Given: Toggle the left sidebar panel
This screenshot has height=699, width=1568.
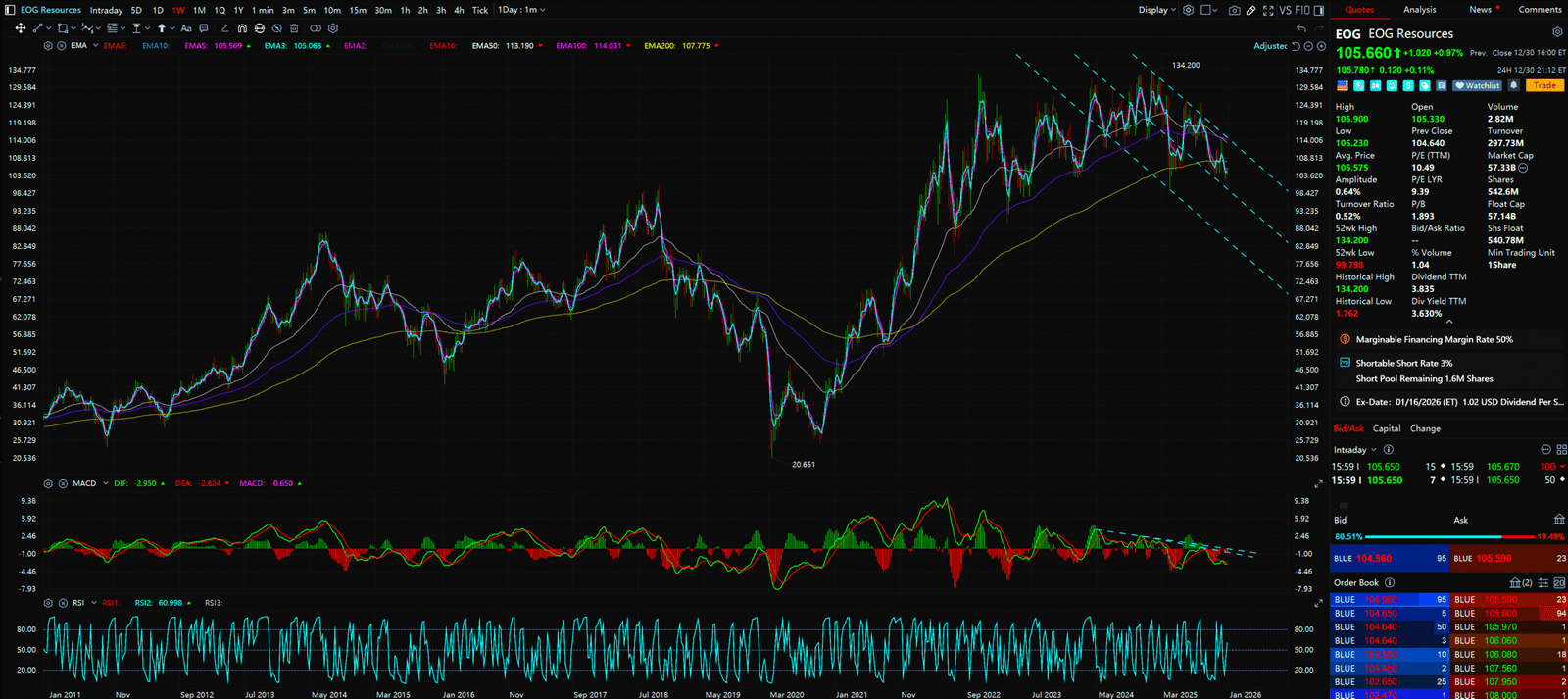Looking at the screenshot, I should [10, 10].
